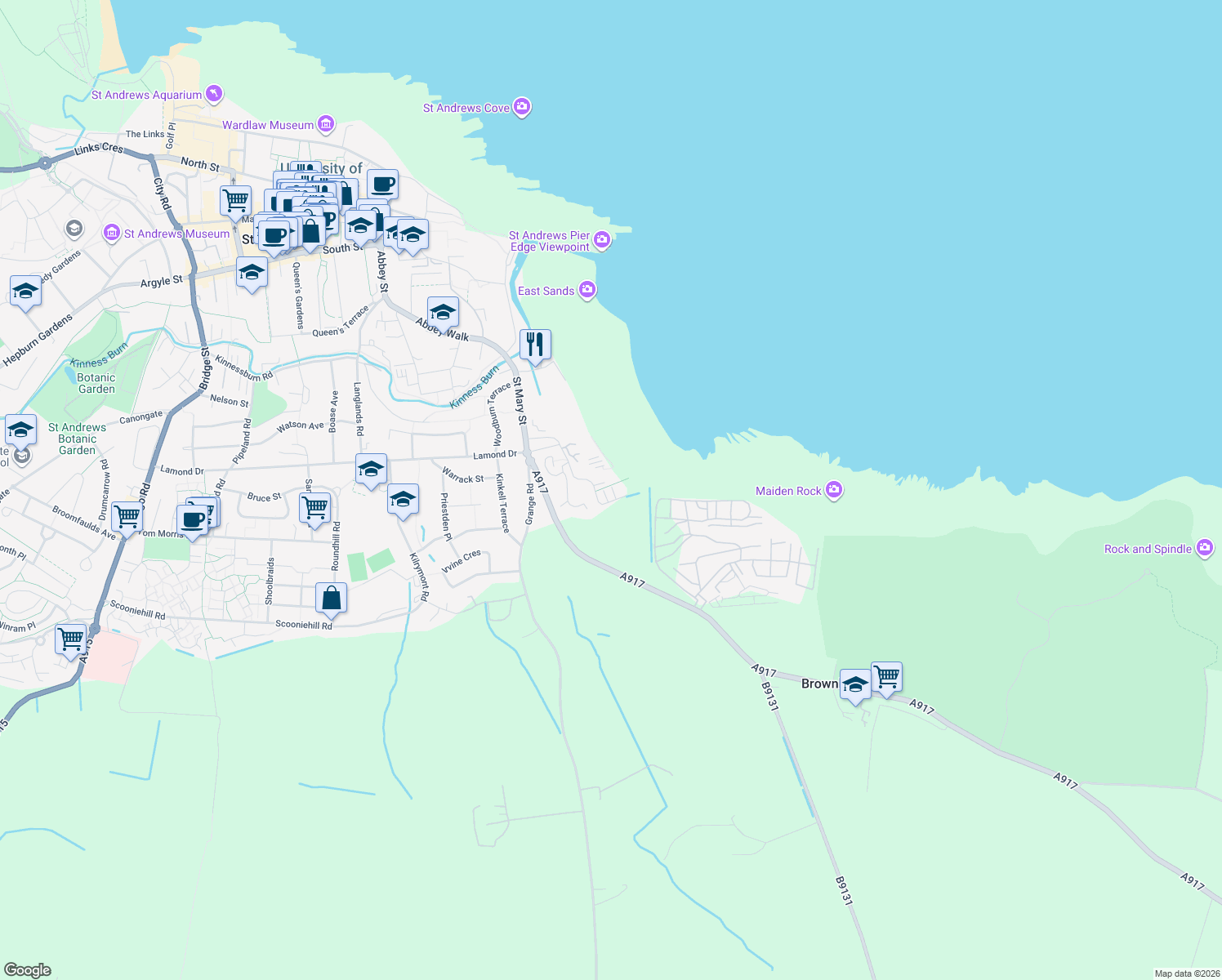1222x980 pixels.
Task: Click the East Sands label
Action: [546, 291]
